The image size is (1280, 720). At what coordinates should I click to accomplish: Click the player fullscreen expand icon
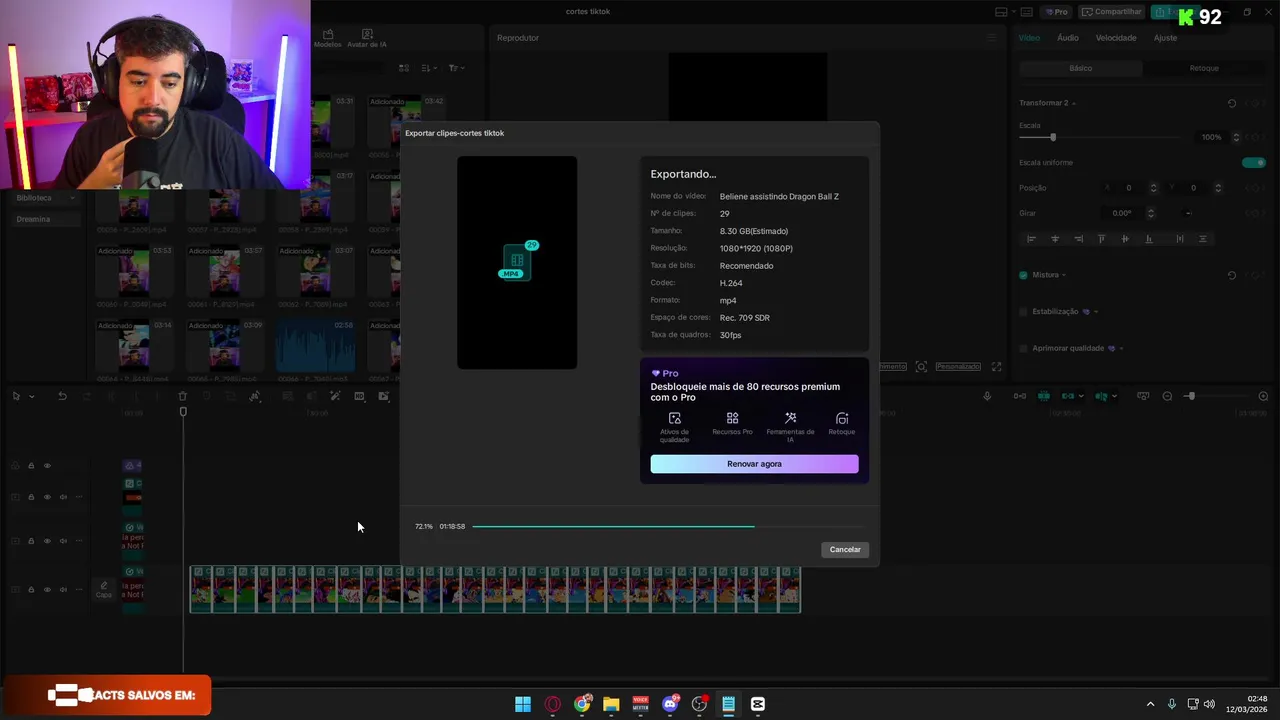click(x=996, y=367)
